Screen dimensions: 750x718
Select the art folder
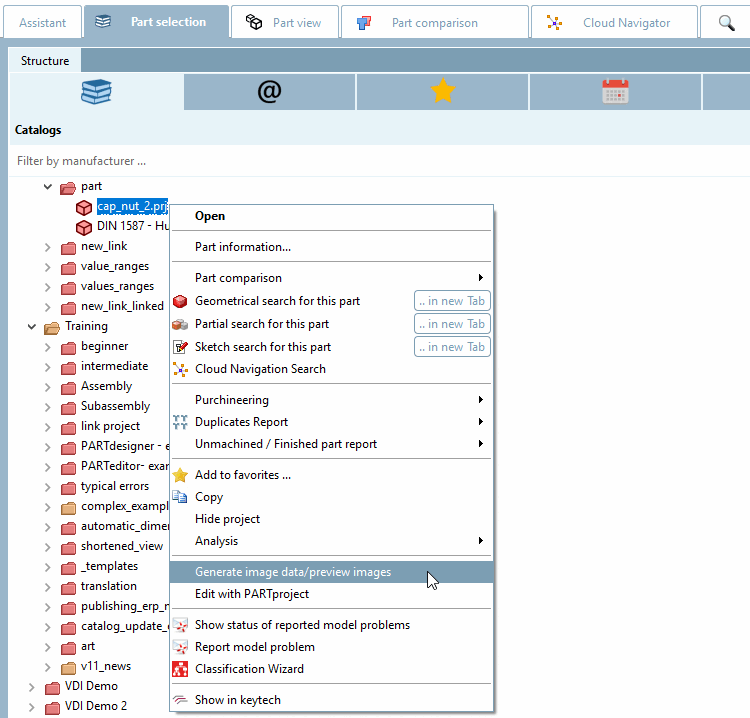coord(88,646)
